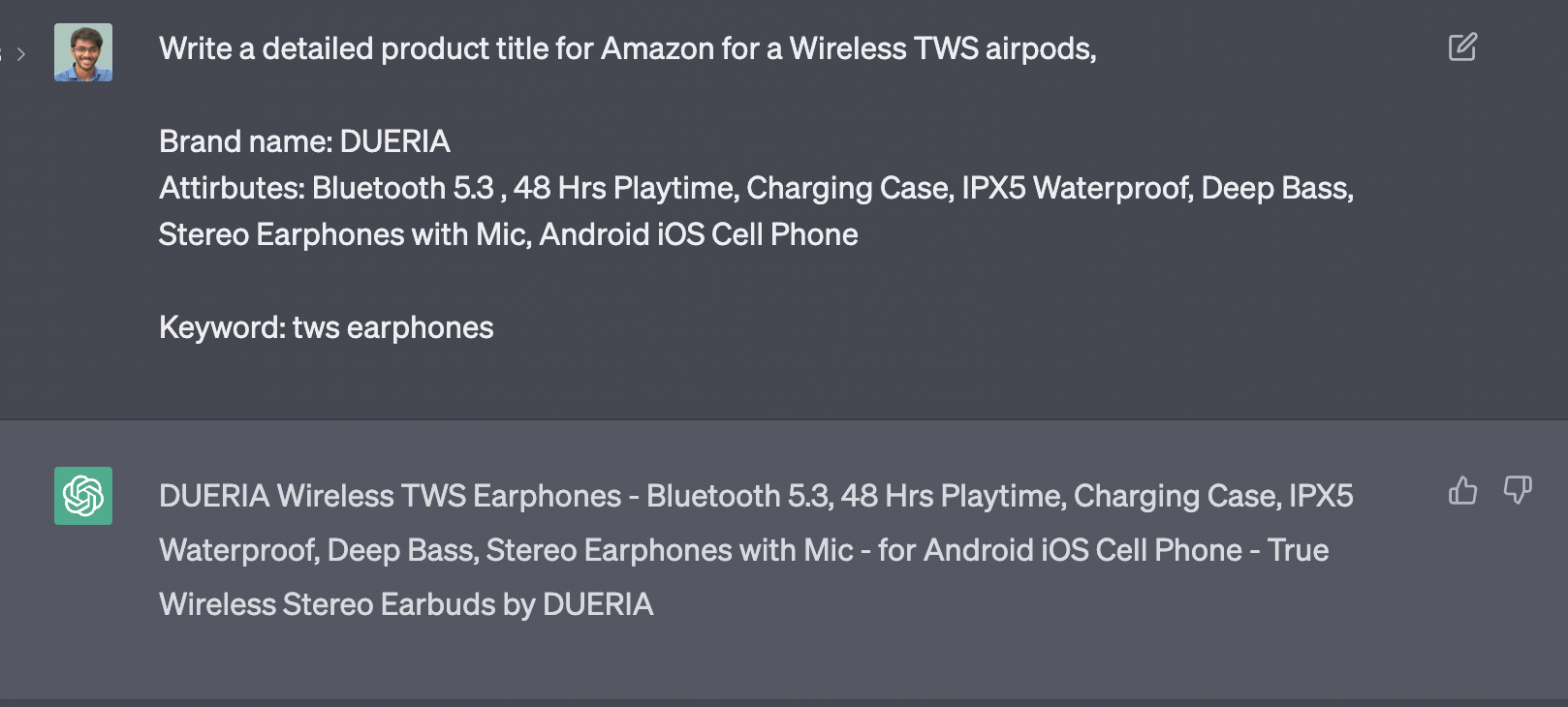The width and height of the screenshot is (1568, 707).
Task: Click the misspelled word "Attirbutes:" in the prompt
Action: click(231, 188)
